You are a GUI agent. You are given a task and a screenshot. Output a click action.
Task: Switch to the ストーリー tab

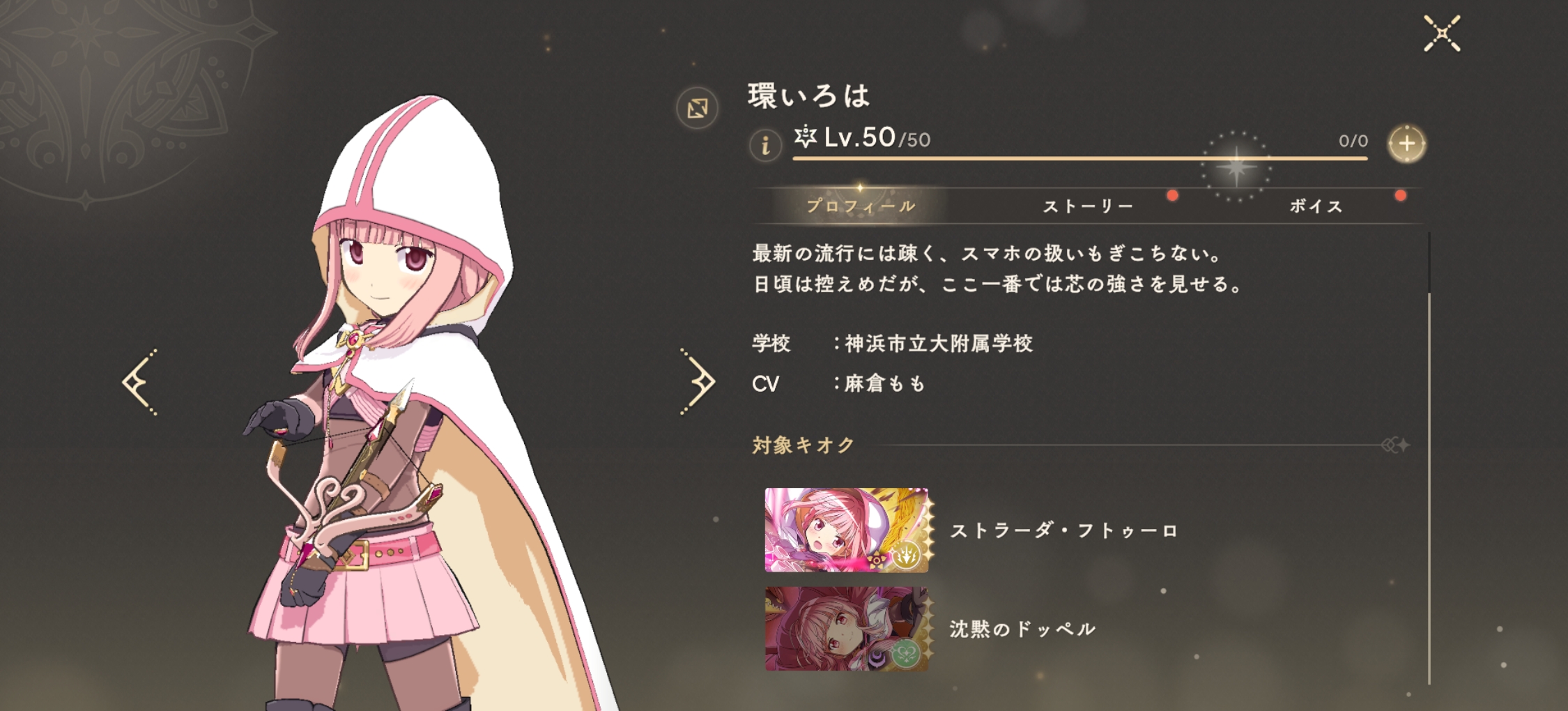pyautogui.click(x=1088, y=206)
